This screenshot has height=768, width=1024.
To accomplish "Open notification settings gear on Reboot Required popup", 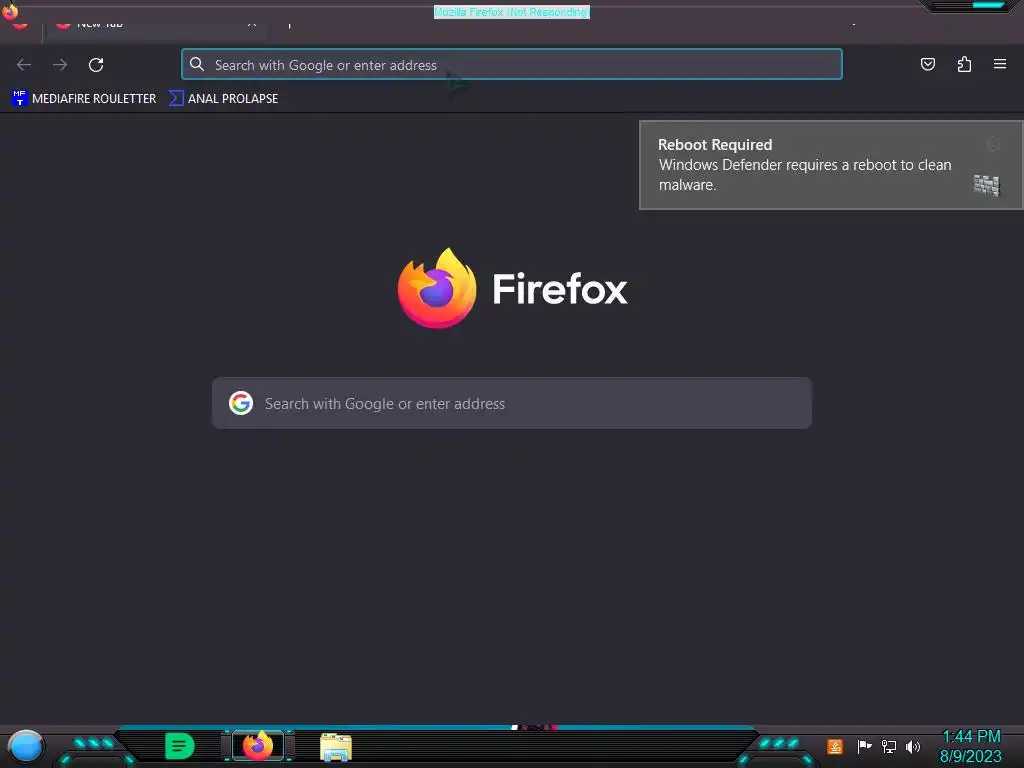I will [x=993, y=144].
